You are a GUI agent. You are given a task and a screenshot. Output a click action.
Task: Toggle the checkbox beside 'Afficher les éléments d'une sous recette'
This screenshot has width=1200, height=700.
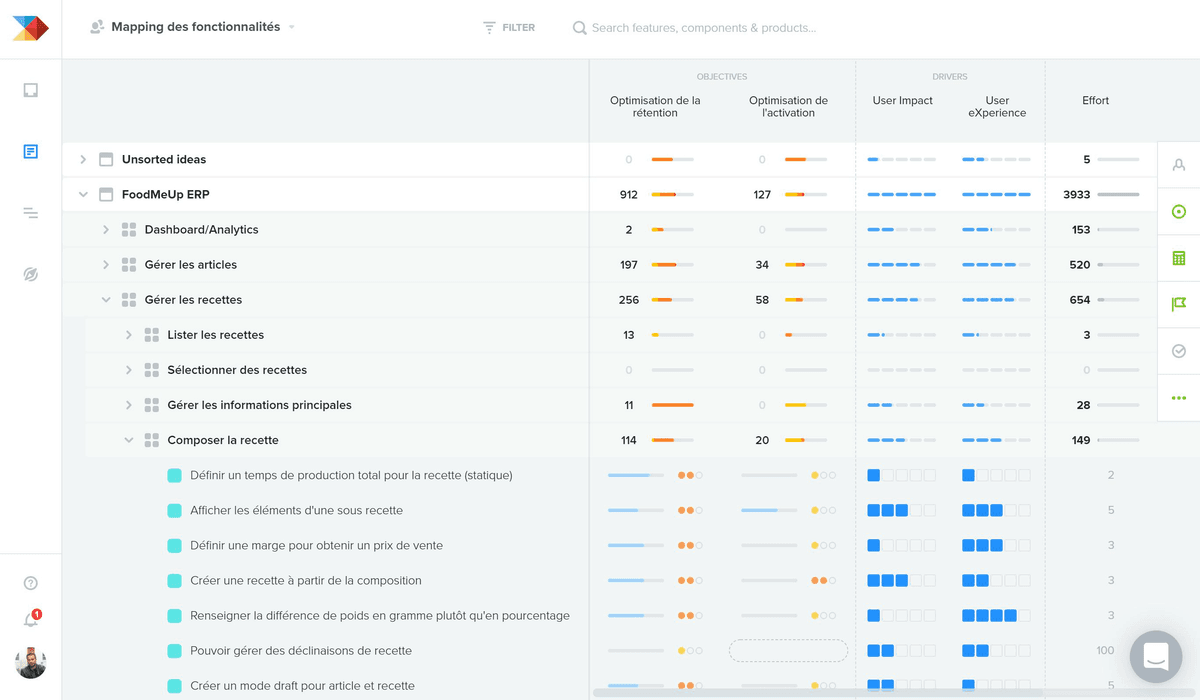click(x=176, y=510)
